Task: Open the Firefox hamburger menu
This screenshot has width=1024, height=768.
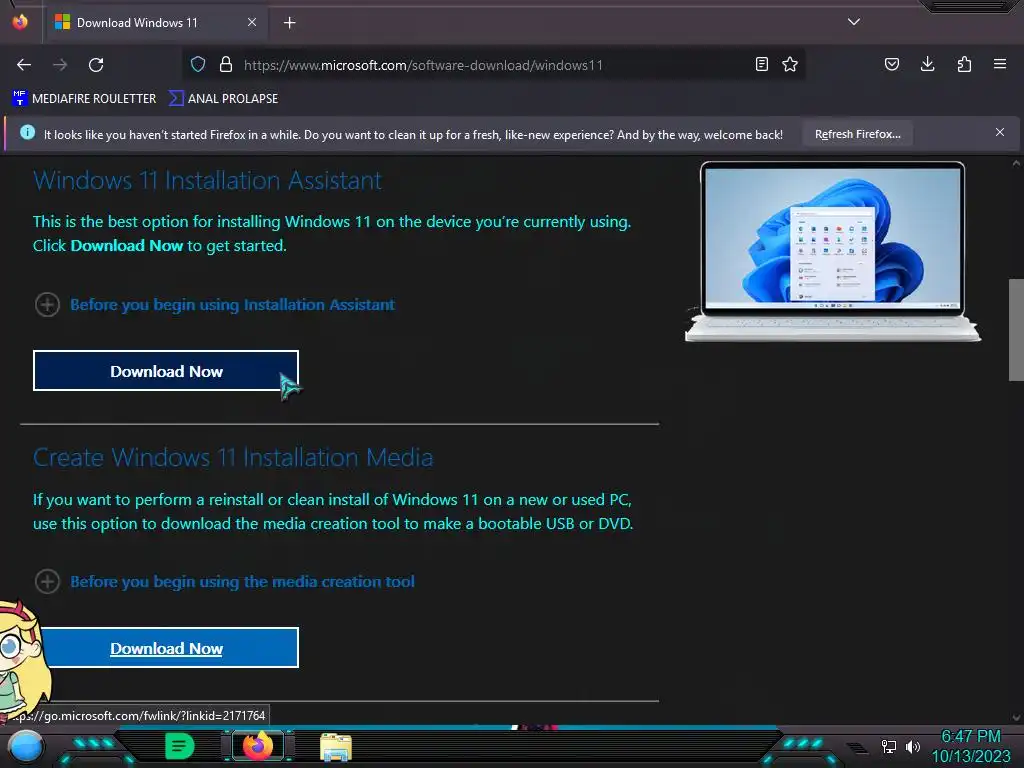Action: tap(1000, 64)
